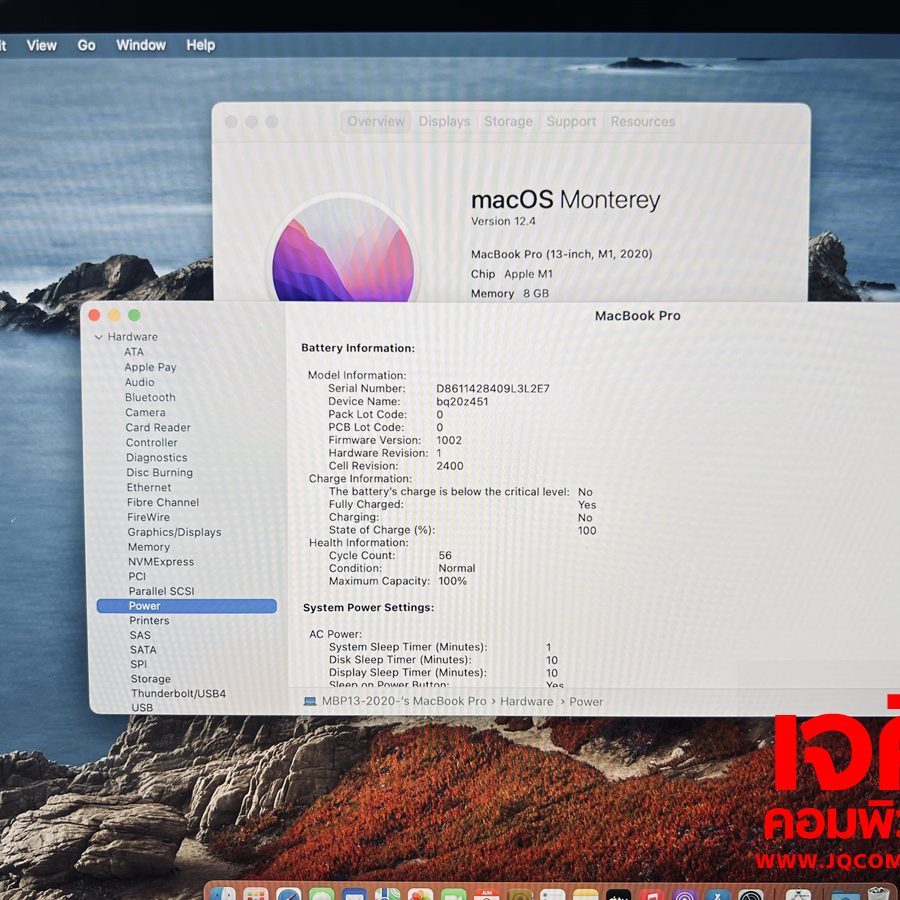Image resolution: width=900 pixels, height=900 pixels.
Task: Click MacBook Pro (13-inch, M1, 2020) text
Action: tap(561, 254)
